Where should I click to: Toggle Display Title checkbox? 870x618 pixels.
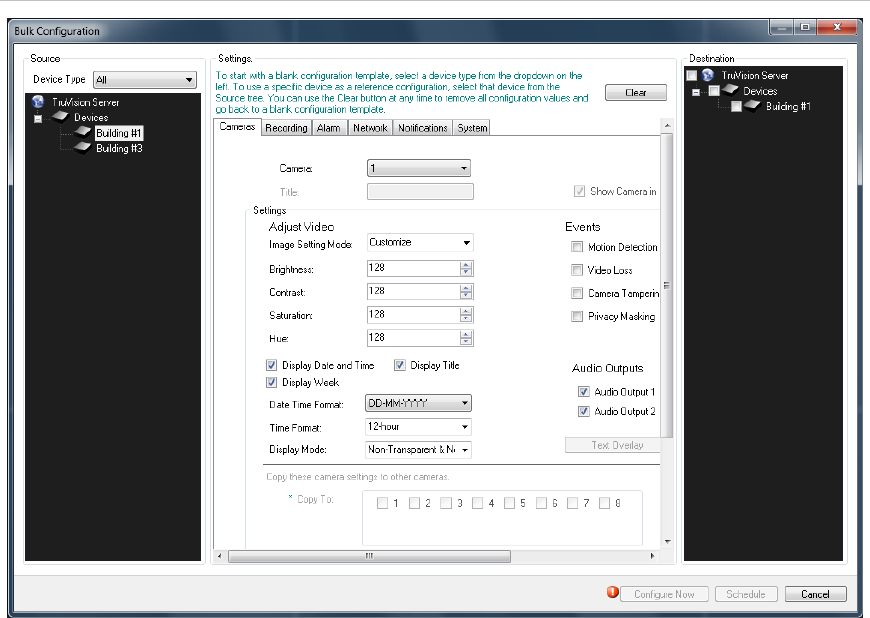[x=399, y=365]
